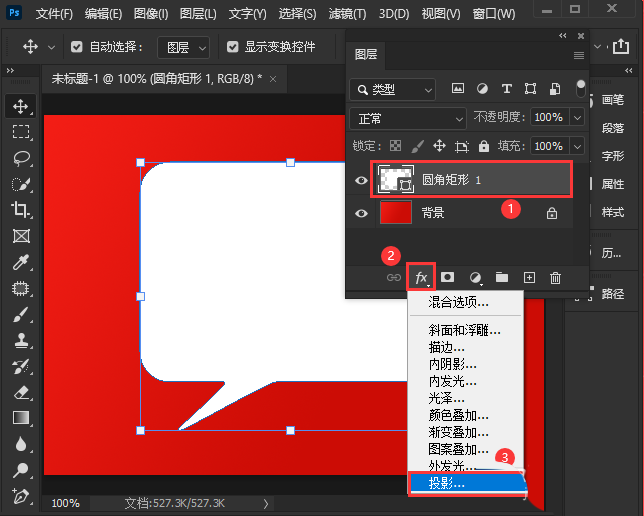Select the Move tool in the toolbox
The height and width of the screenshot is (516, 644).
[21, 106]
